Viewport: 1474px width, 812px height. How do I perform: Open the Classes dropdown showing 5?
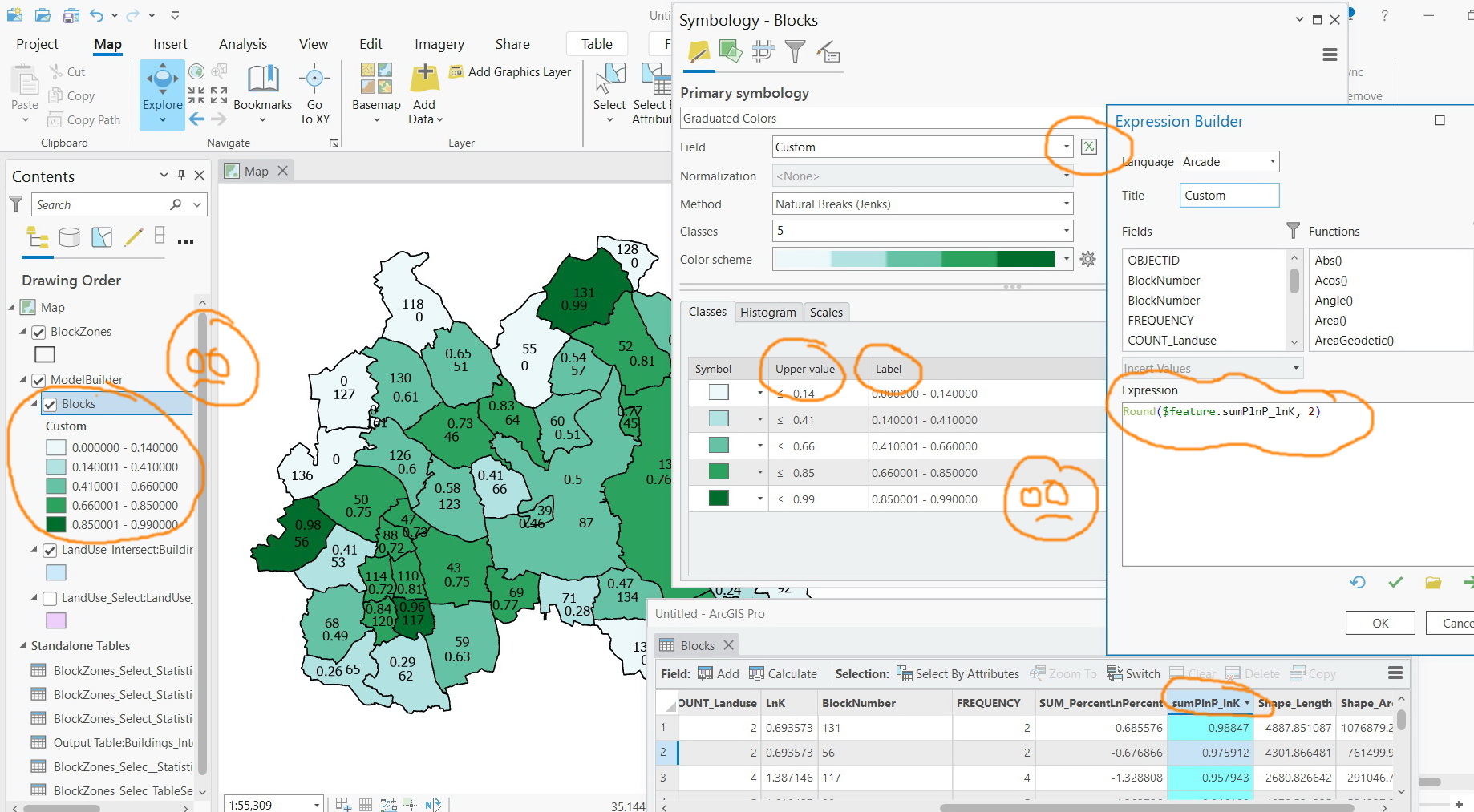pyautogui.click(x=1067, y=231)
